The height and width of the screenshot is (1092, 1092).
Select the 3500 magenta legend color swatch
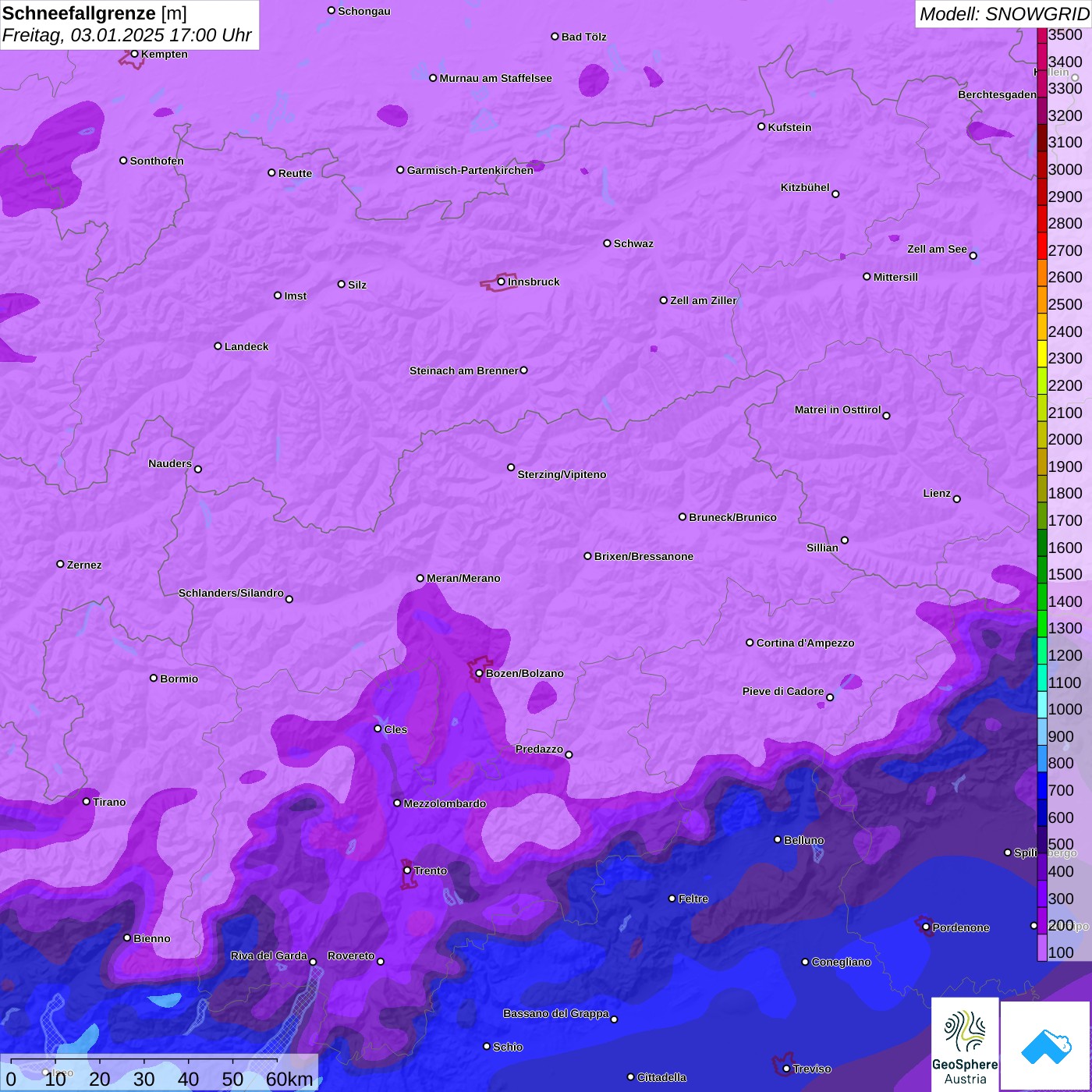tap(1041, 34)
